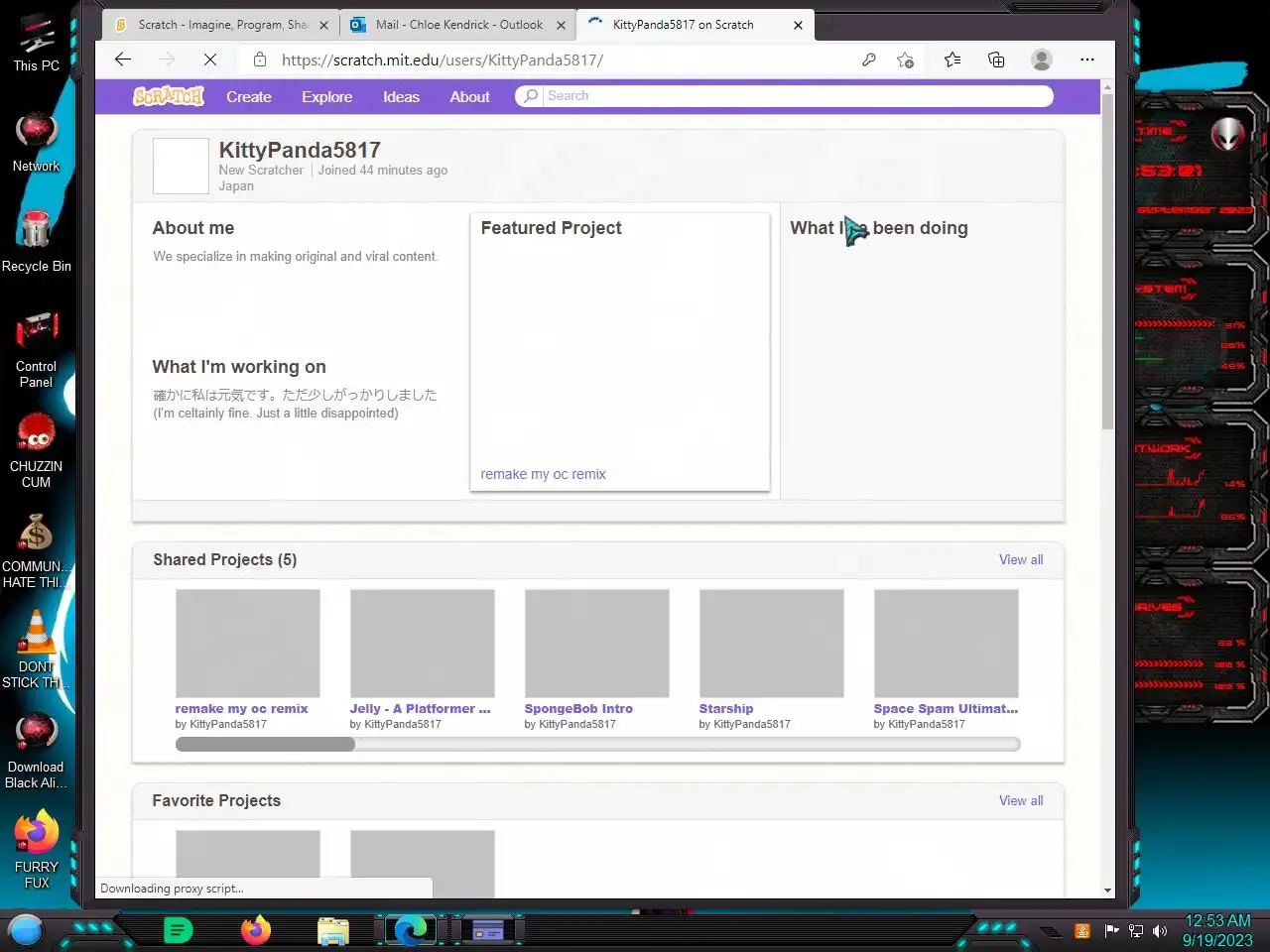Viewport: 1270px width, 952px height.
Task: Click the Microsoft Edge taskbar icon
Action: tap(410, 930)
